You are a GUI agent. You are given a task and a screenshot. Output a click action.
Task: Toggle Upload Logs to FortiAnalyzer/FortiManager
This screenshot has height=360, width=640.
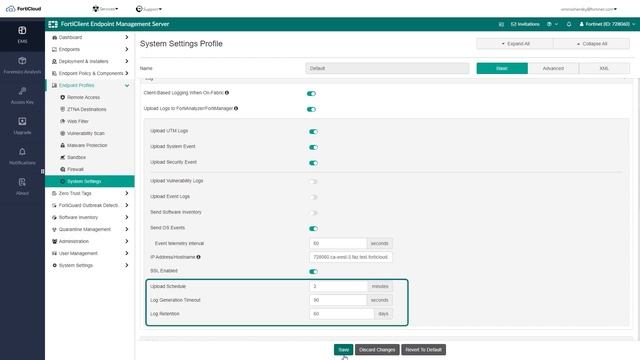point(311,109)
